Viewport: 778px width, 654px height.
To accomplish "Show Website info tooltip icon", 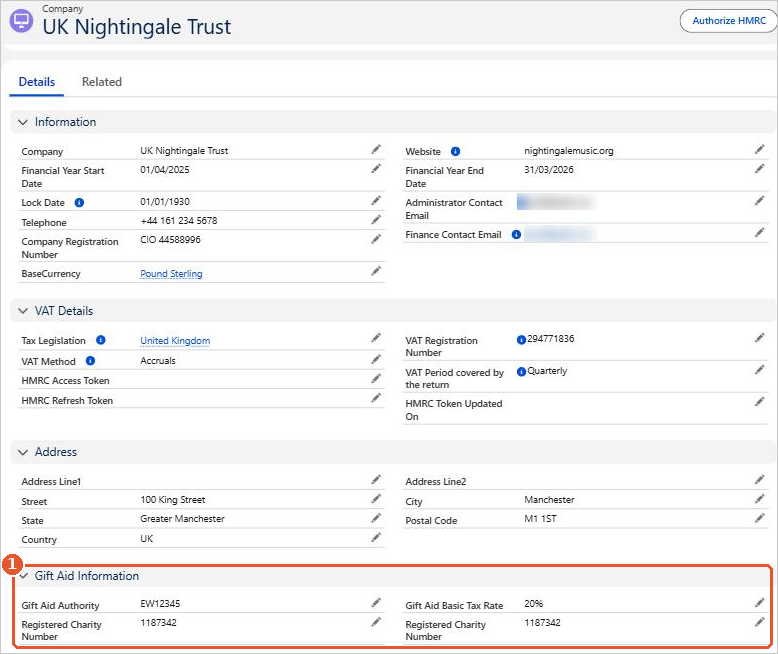I will pyautogui.click(x=455, y=151).
